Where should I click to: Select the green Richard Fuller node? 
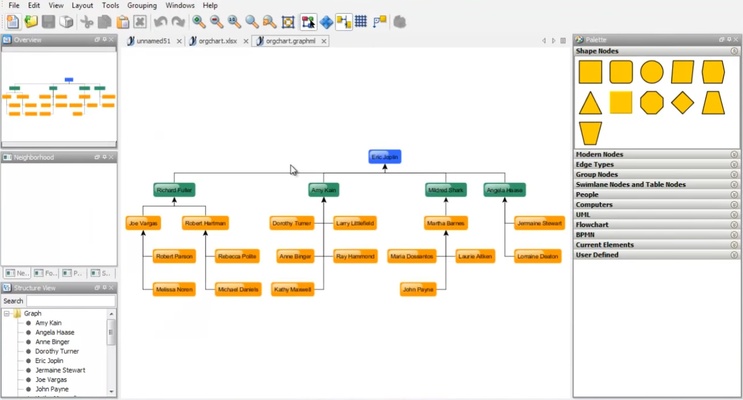pyautogui.click(x=174, y=190)
